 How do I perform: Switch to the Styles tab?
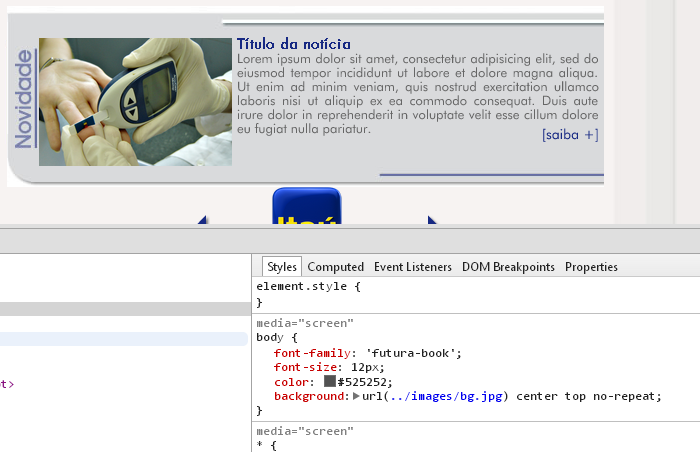[x=282, y=267]
